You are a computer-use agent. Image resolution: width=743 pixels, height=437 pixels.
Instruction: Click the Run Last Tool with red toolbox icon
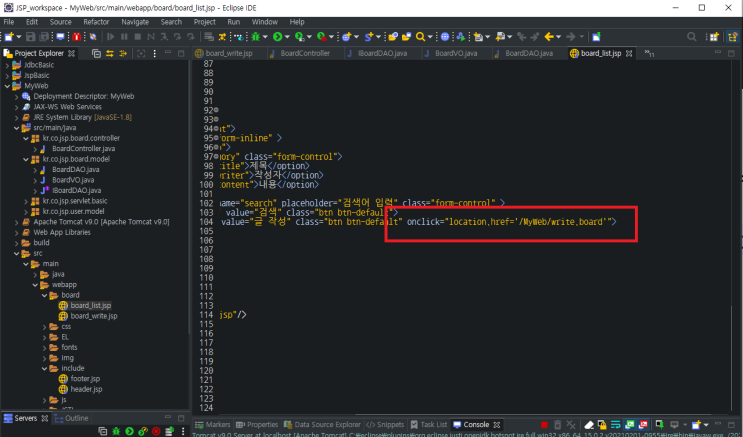click(321, 36)
